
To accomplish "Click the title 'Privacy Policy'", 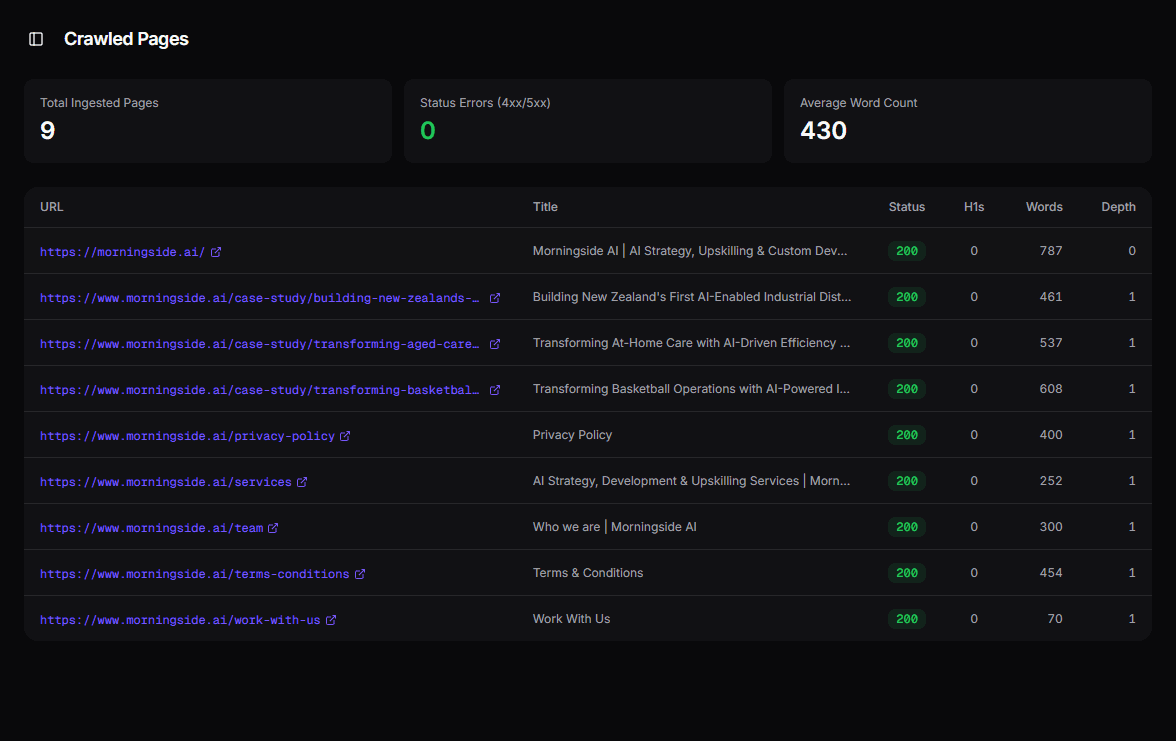I will [572, 435].
